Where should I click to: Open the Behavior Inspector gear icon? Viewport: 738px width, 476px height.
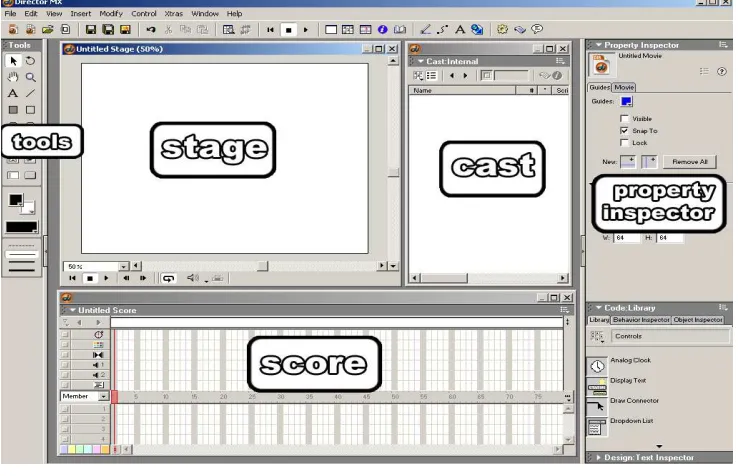click(x=503, y=29)
